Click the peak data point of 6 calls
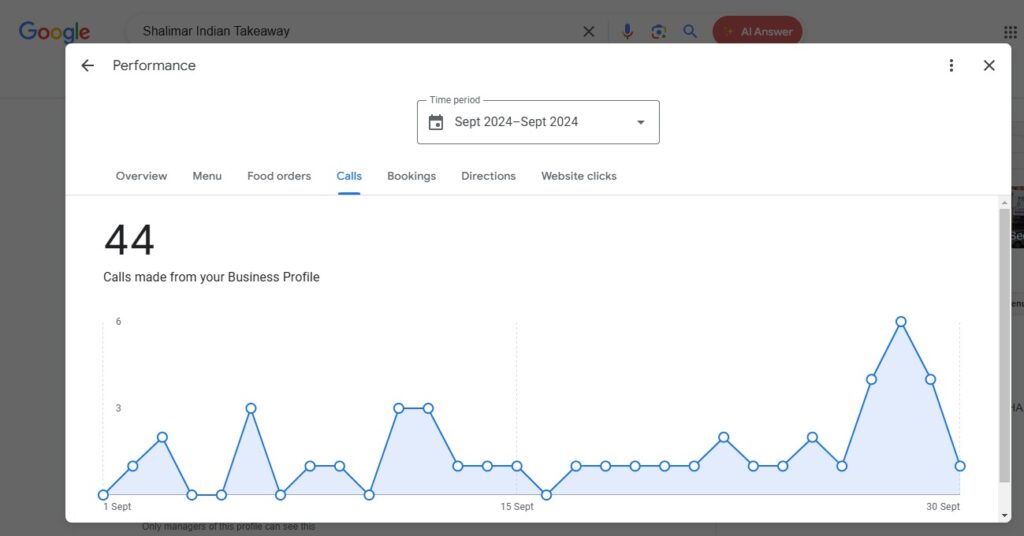Viewport: 1024px width, 536px height. [901, 322]
